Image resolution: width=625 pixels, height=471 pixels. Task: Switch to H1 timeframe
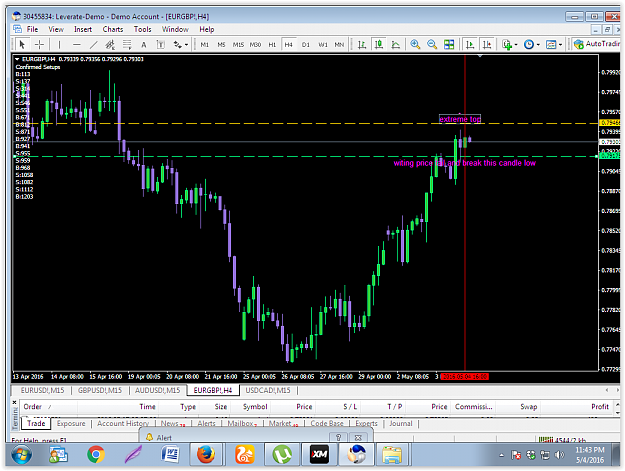(272, 45)
